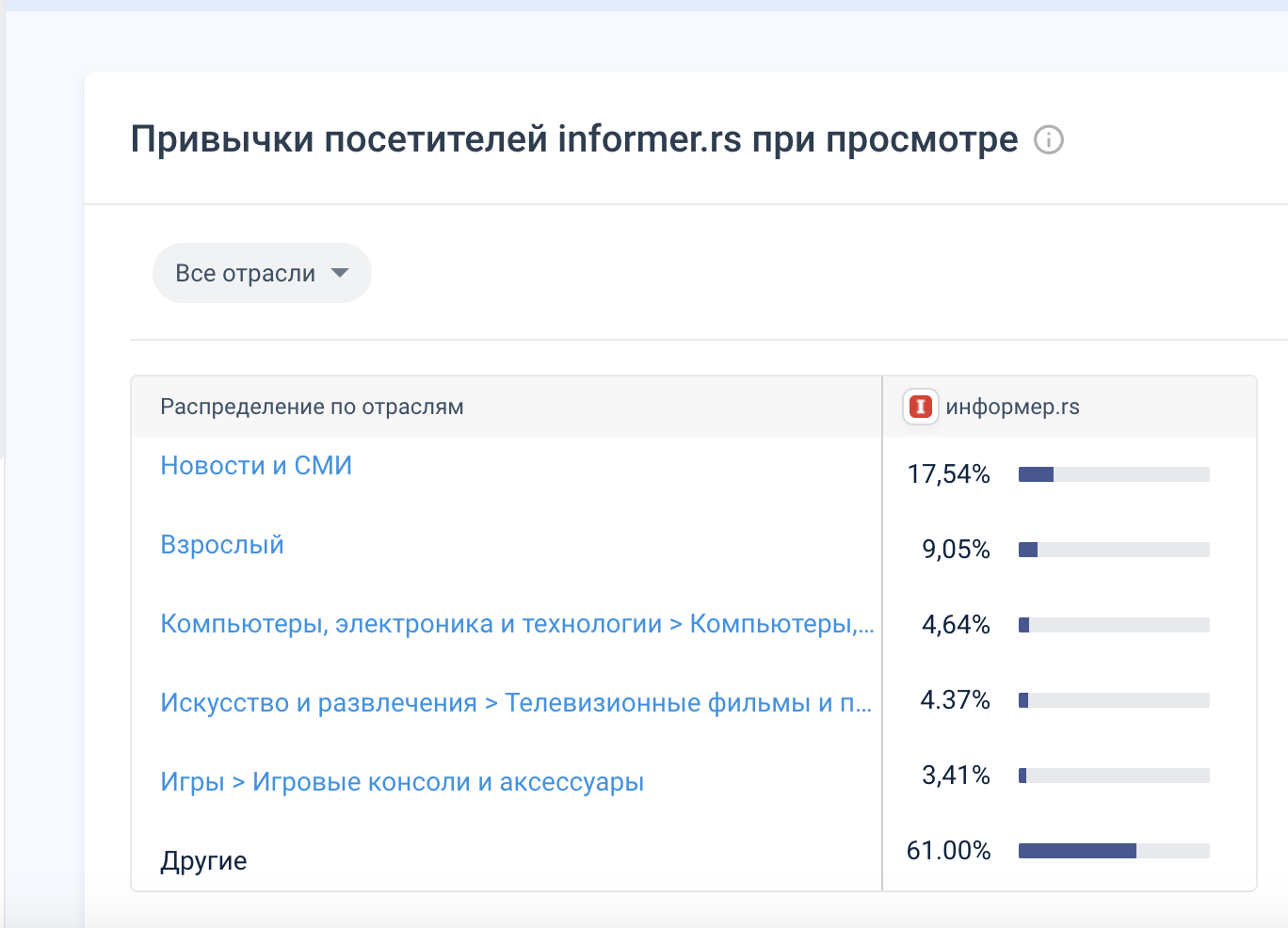Click the Другие row label
Screen dimensions: 1288x928
click(x=203, y=861)
